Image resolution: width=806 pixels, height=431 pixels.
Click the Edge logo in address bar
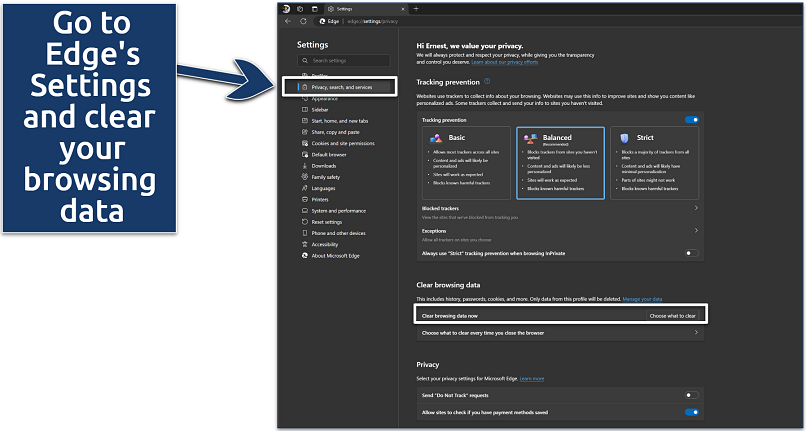coord(322,21)
